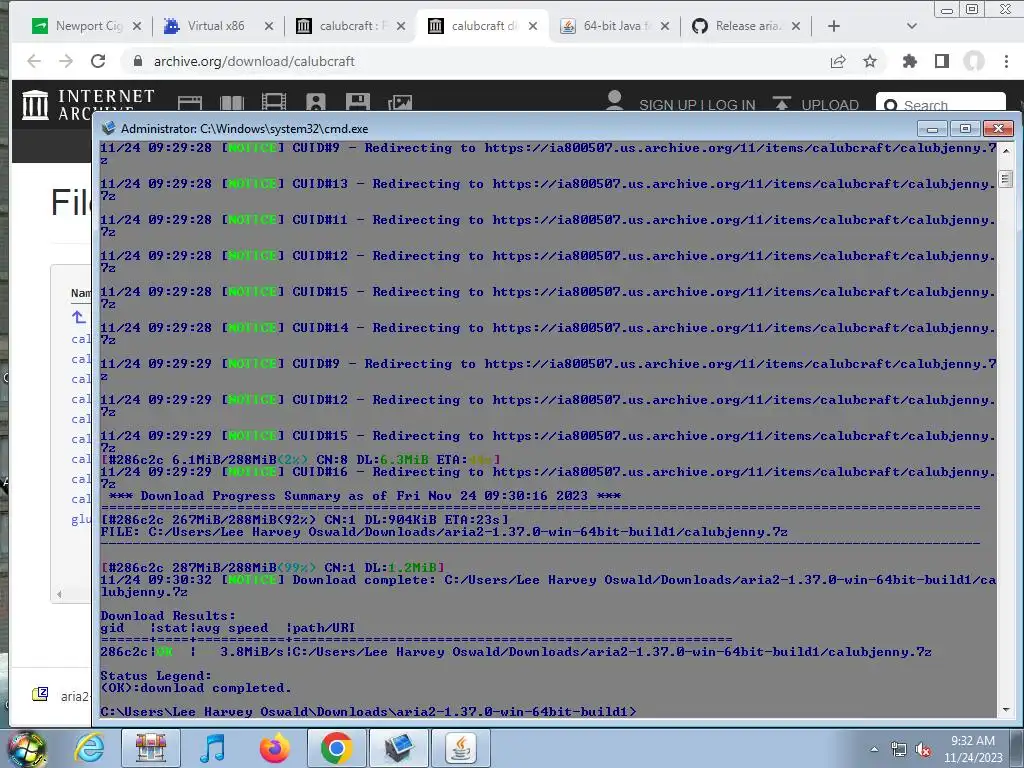This screenshot has width=1024, height=768.
Task: Open the Internet Archive texts icon
Action: tap(232, 103)
